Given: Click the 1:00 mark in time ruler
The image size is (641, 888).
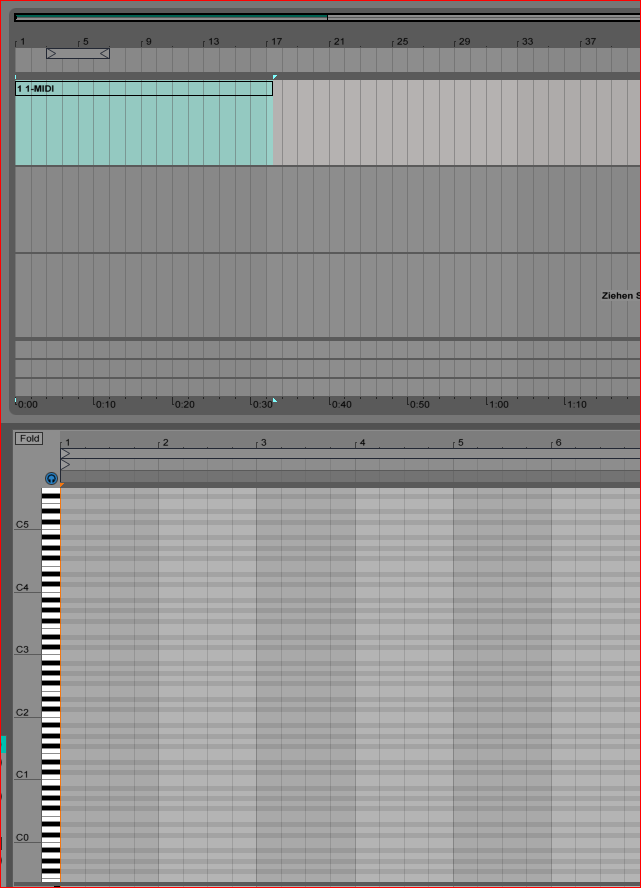Looking at the screenshot, I should pos(498,404).
